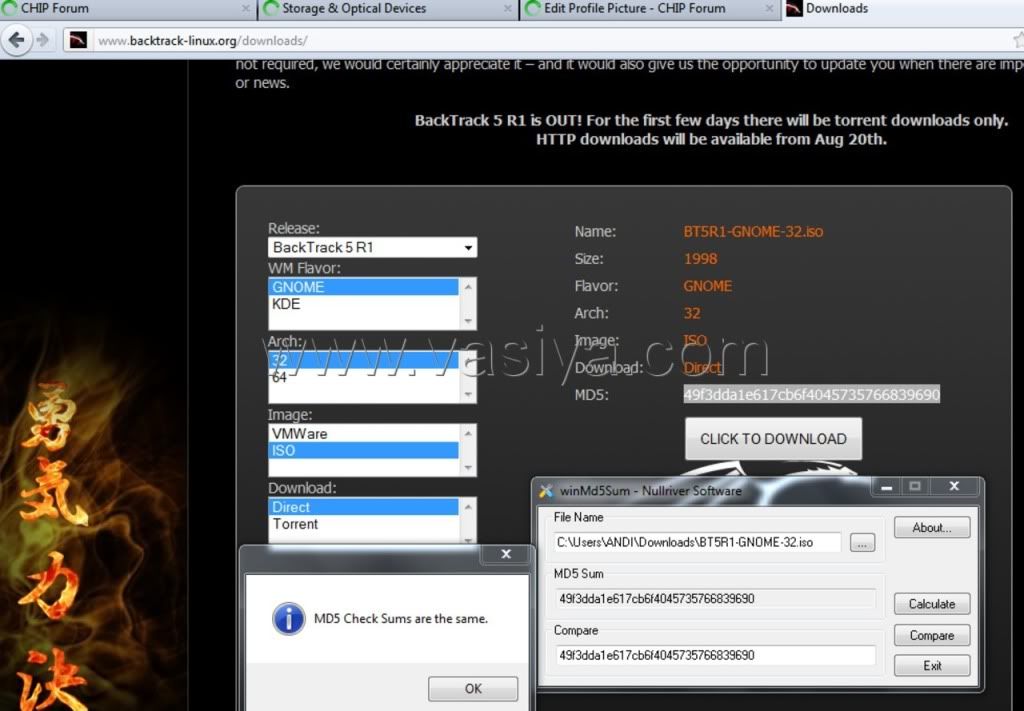The width and height of the screenshot is (1024, 711).
Task: Click the orange GNOME Flavor value
Action: pos(708,286)
